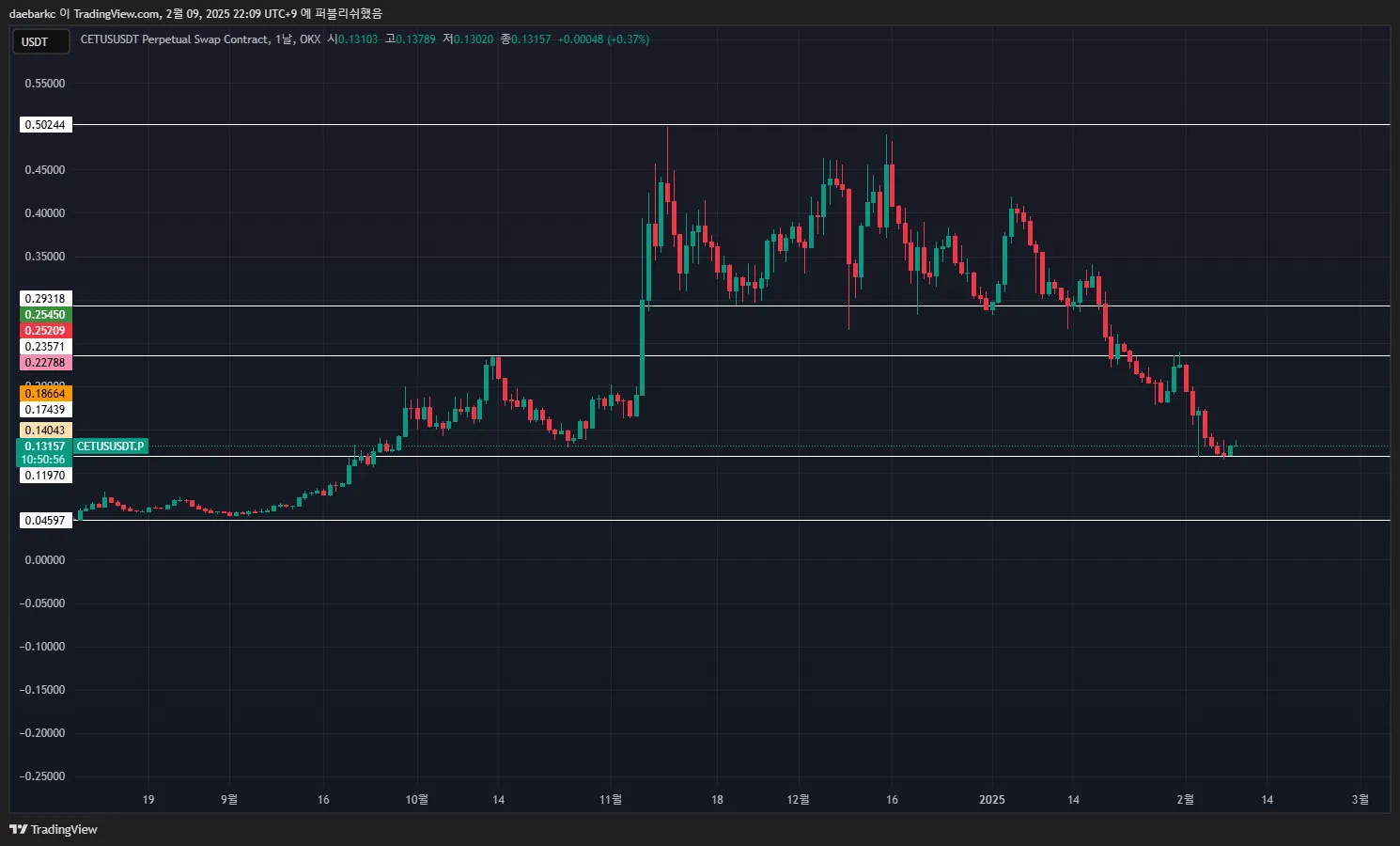Select the 0.11970 price level label
1400x846 pixels.
pyautogui.click(x=45, y=476)
